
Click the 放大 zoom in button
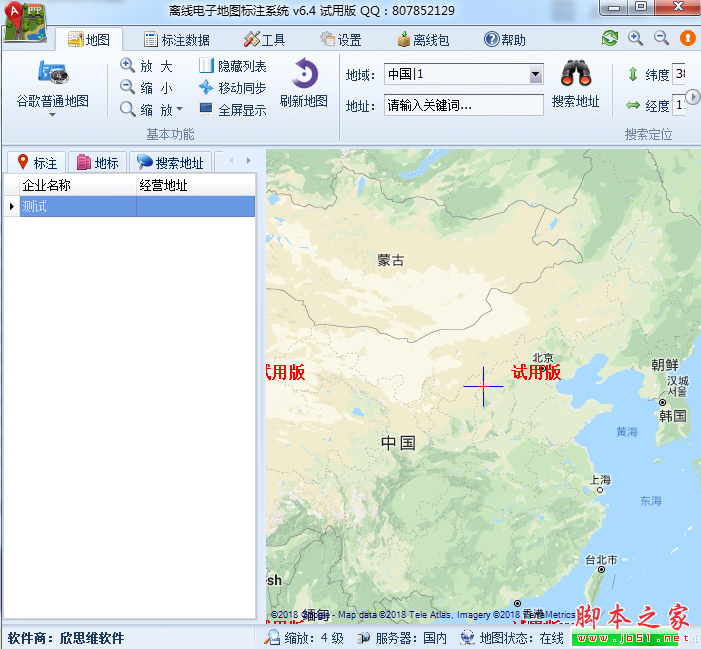pos(147,66)
